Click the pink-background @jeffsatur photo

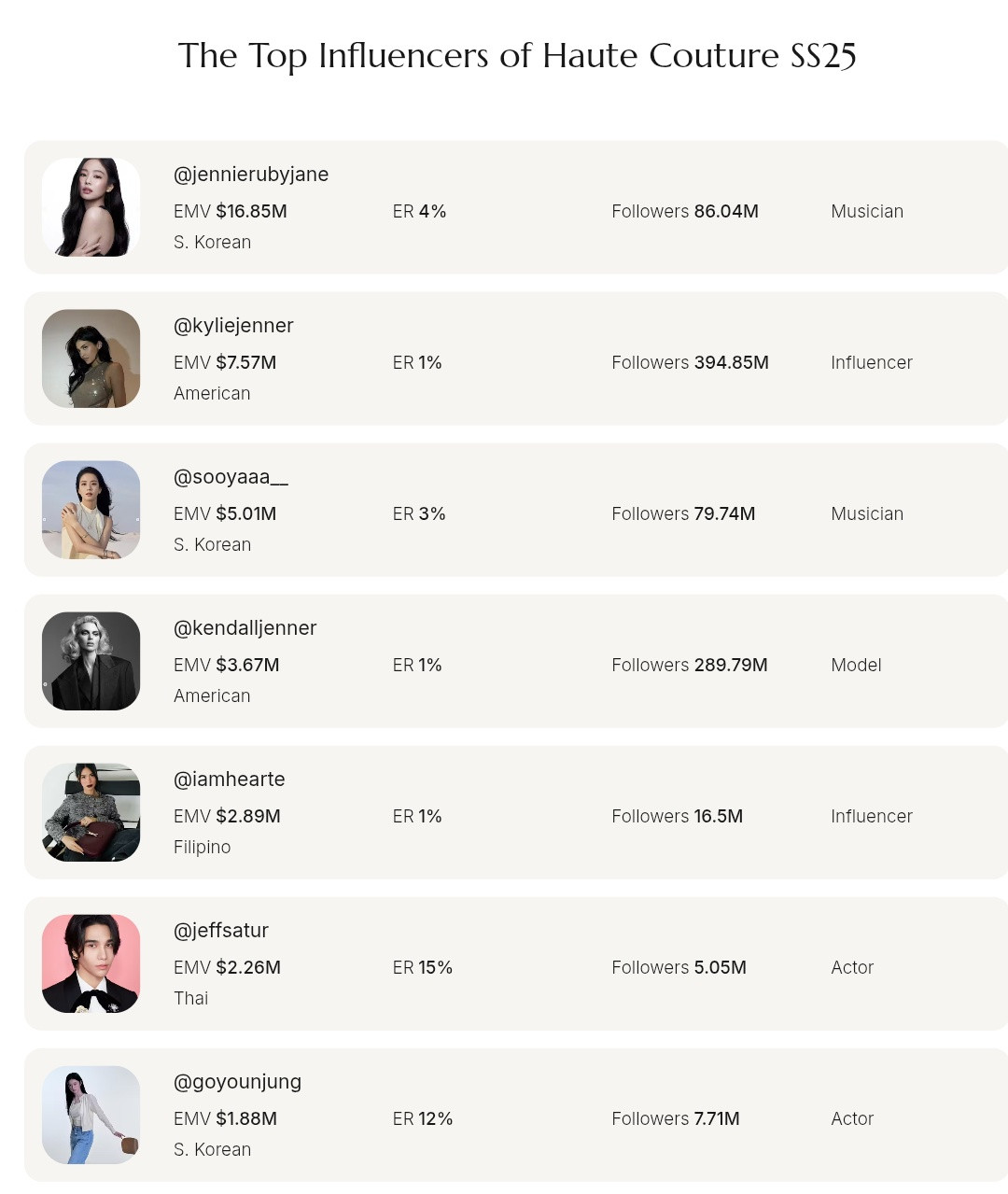[x=91, y=963]
